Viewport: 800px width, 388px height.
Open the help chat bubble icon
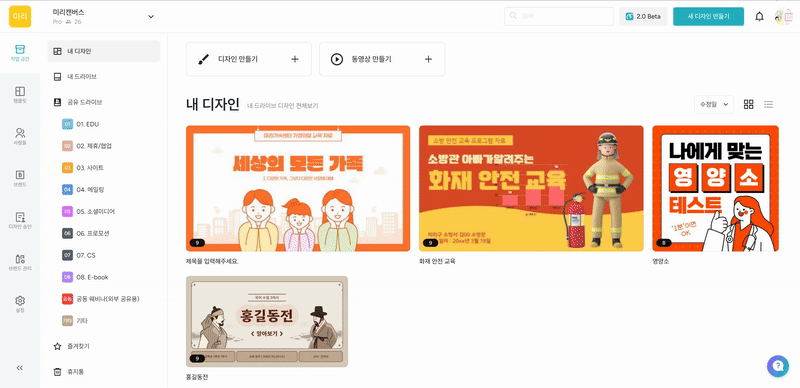[778, 366]
